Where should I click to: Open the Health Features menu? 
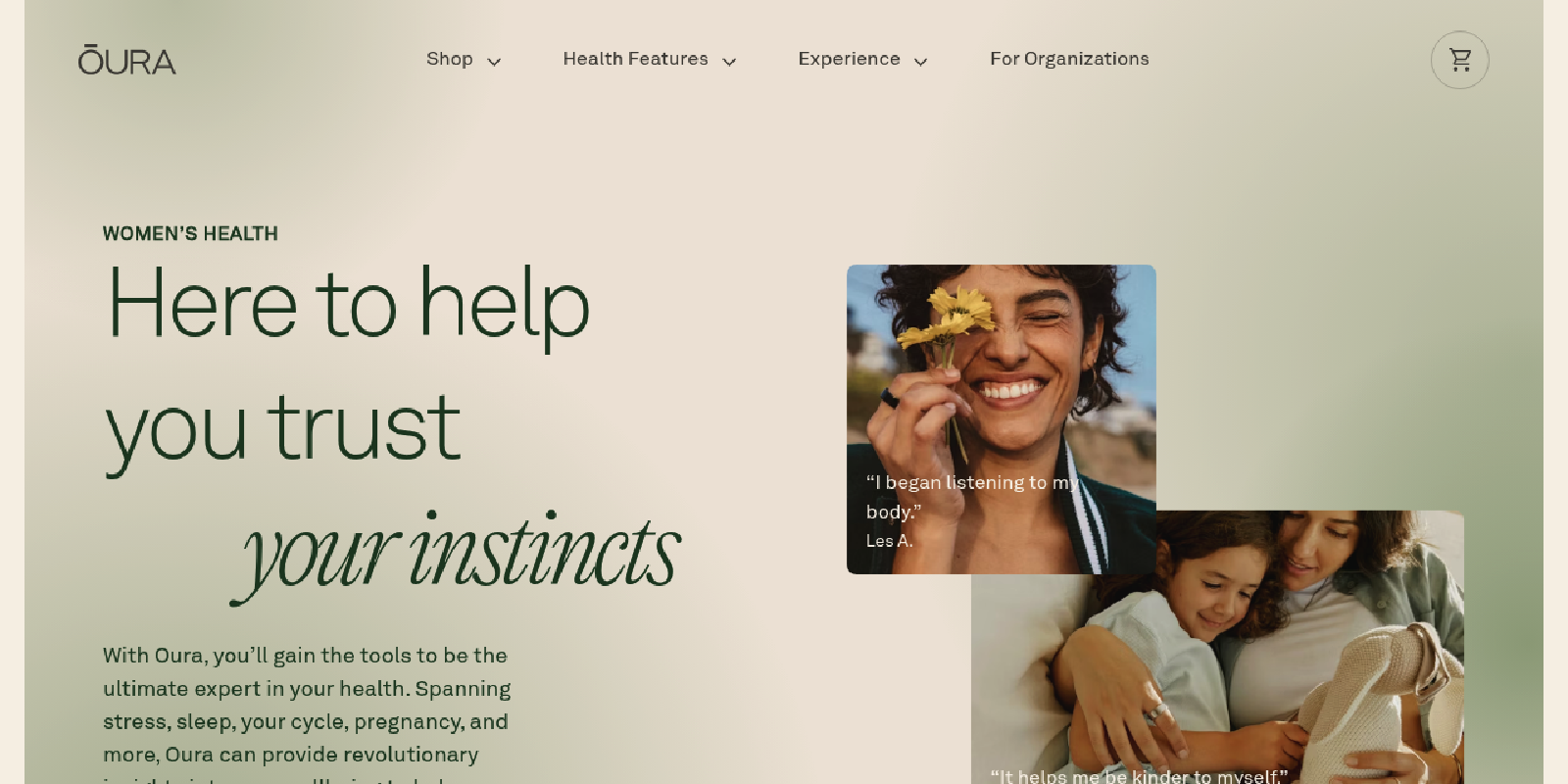tap(635, 59)
